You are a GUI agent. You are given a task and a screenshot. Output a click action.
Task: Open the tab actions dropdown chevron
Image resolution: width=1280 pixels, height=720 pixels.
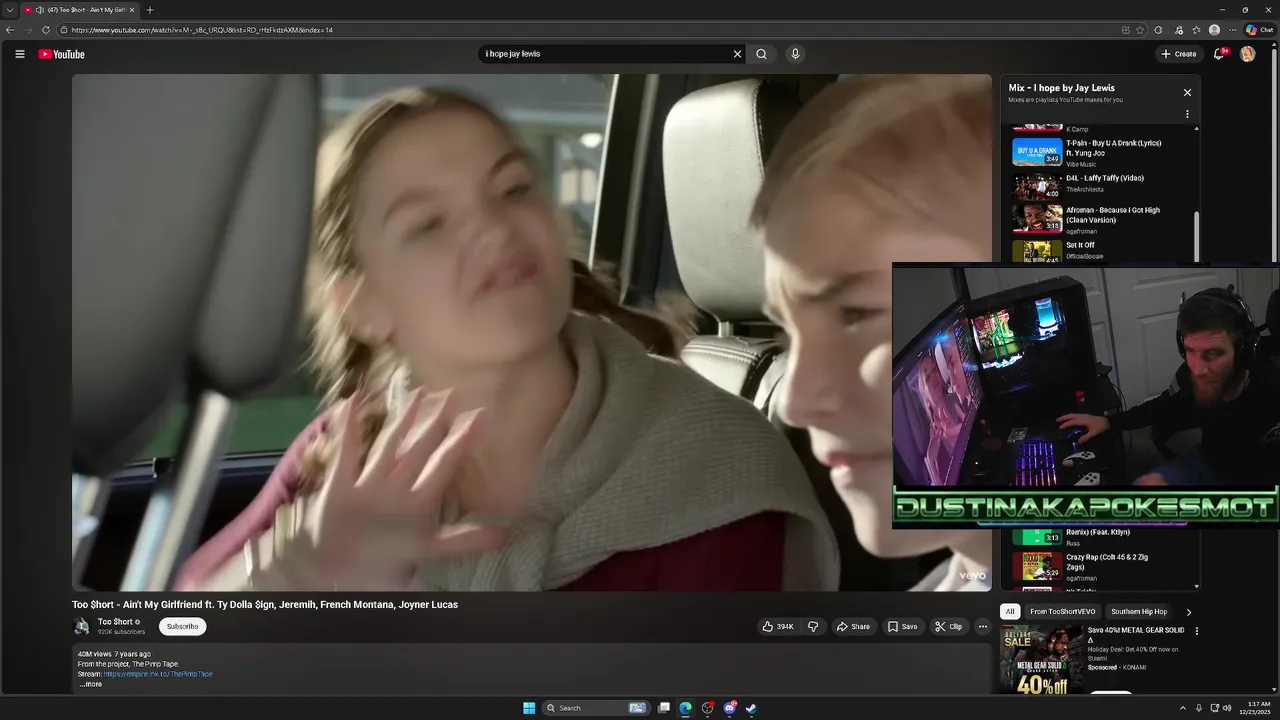(10, 10)
